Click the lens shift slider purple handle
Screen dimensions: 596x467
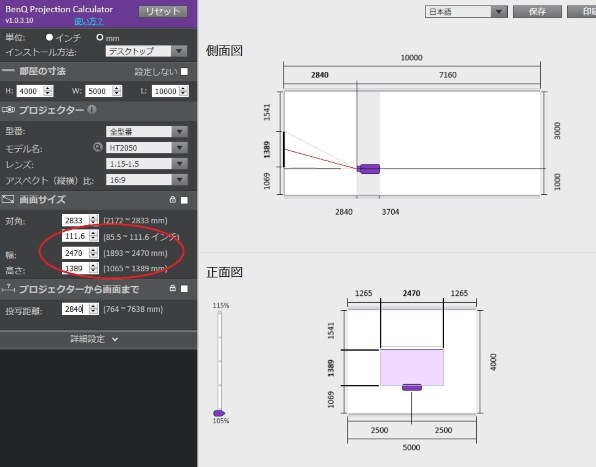(219, 413)
